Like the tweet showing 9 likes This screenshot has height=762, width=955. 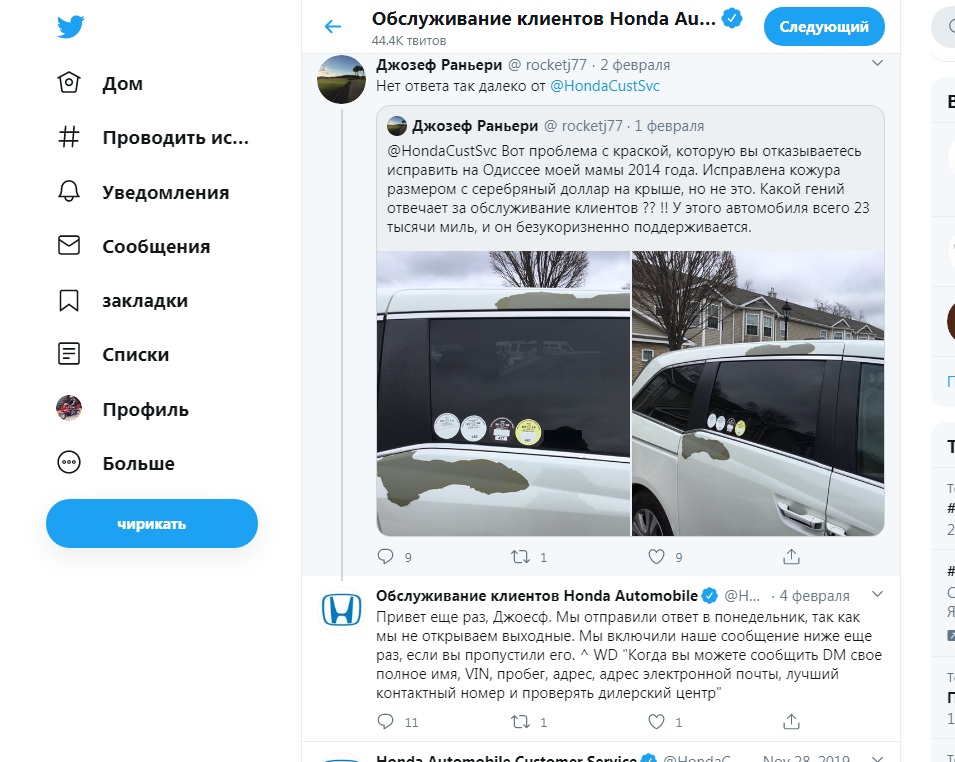pyautogui.click(x=656, y=556)
